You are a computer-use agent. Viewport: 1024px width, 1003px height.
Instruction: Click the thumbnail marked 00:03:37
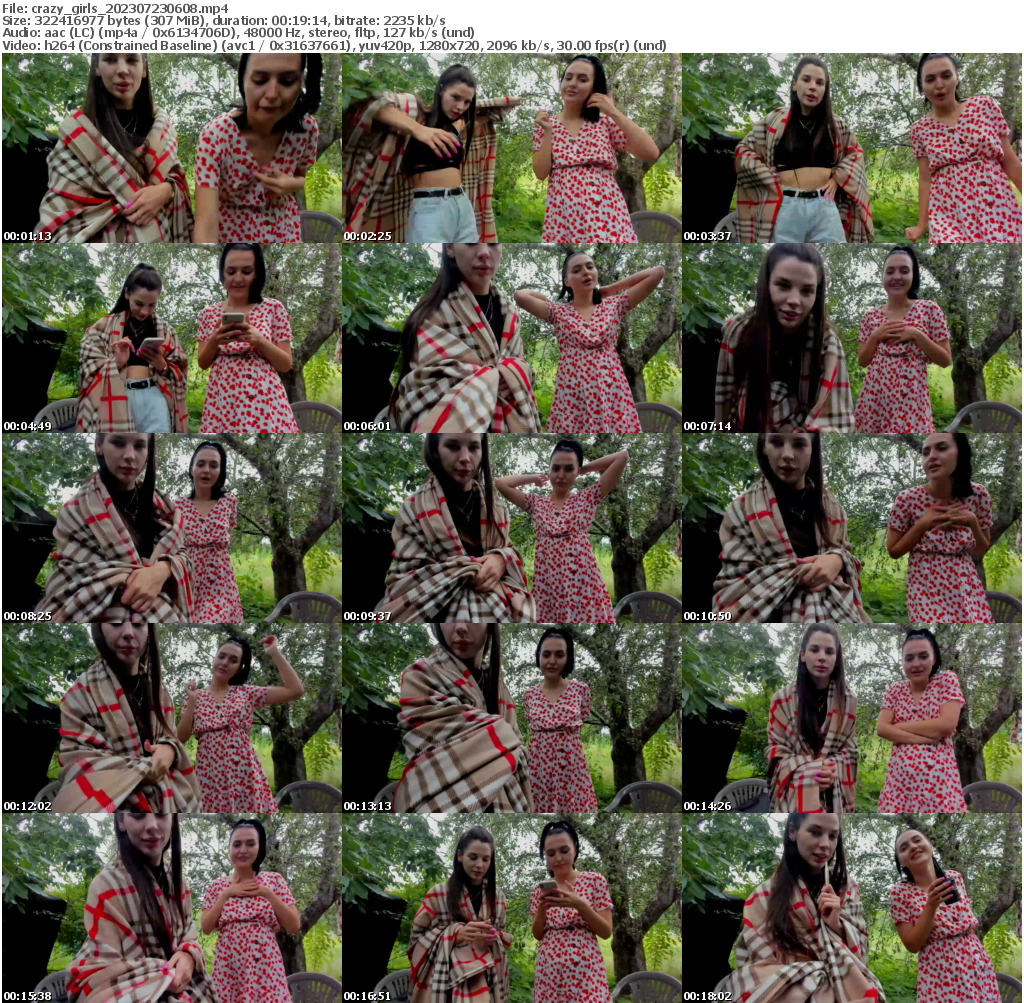click(852, 148)
